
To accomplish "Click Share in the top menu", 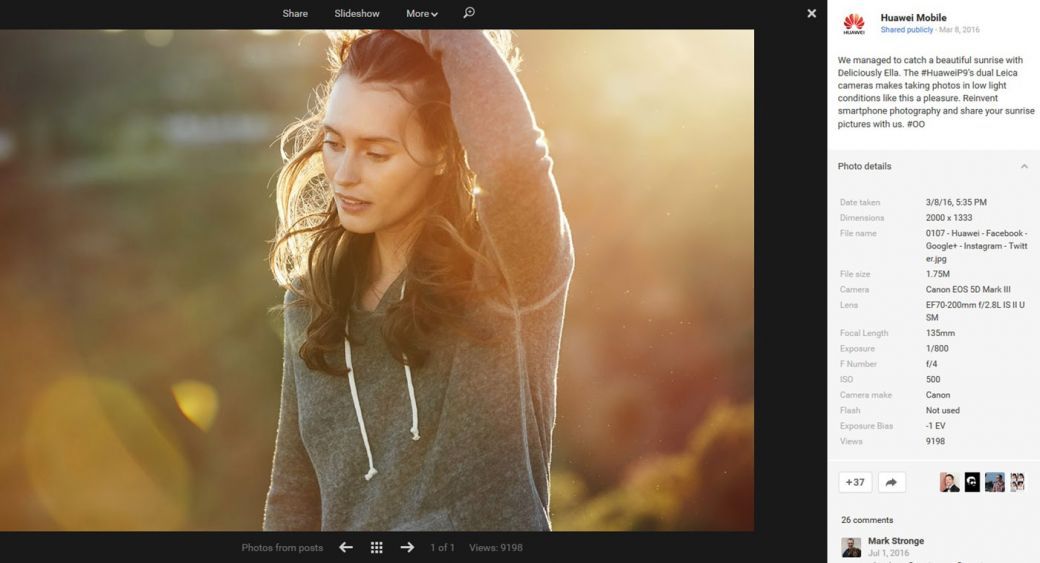I will [x=295, y=14].
